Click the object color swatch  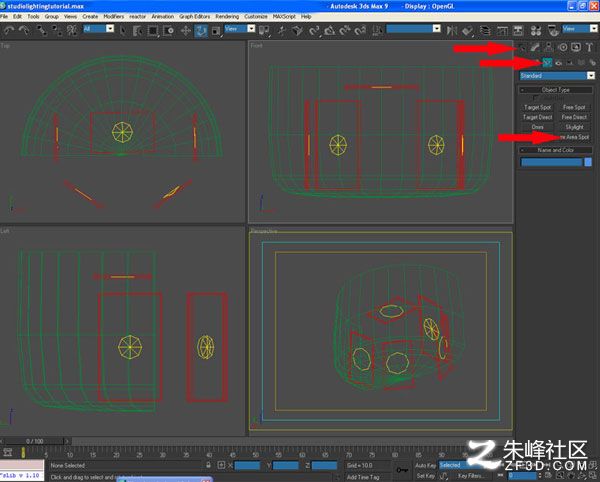tap(588, 162)
